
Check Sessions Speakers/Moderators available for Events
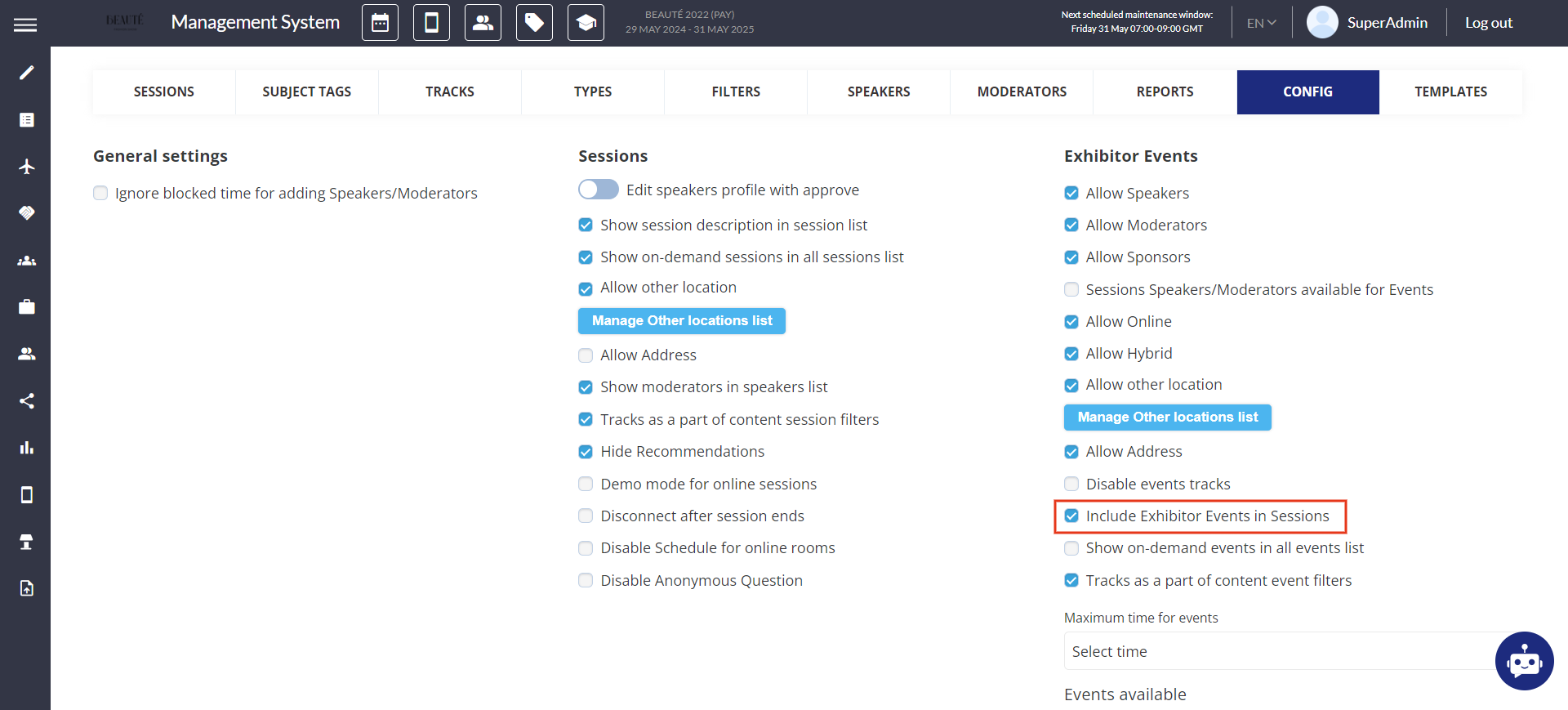pos(1071,290)
